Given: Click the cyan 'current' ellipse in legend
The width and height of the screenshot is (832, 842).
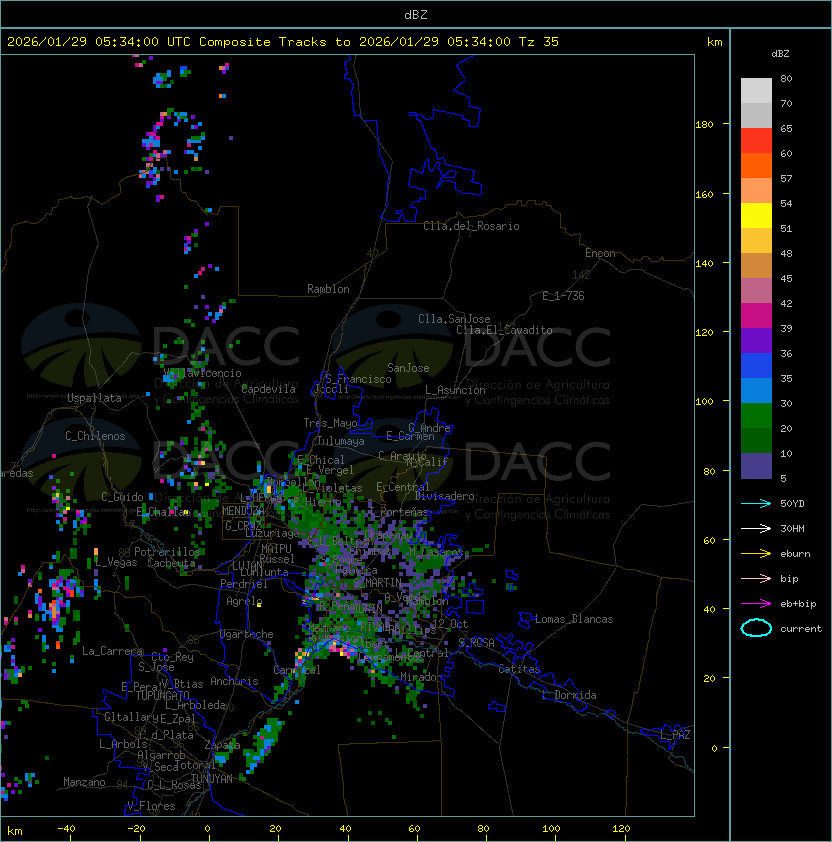Looking at the screenshot, I should click(756, 628).
